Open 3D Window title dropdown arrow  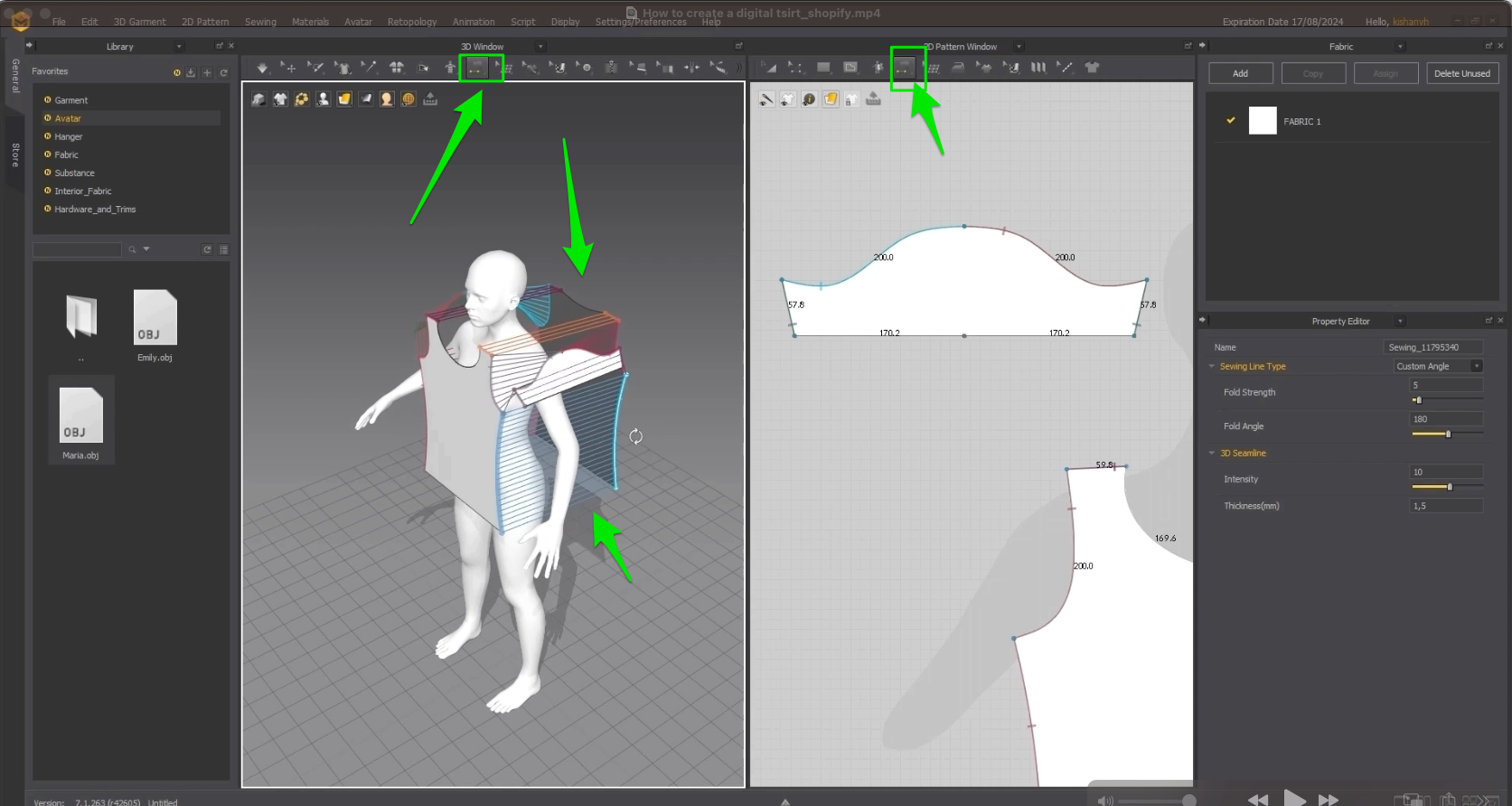(541, 46)
